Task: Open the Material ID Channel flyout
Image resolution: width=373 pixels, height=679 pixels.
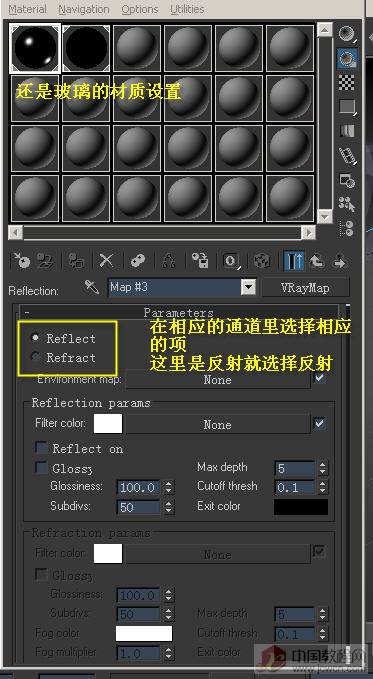Action: pyautogui.click(x=231, y=261)
